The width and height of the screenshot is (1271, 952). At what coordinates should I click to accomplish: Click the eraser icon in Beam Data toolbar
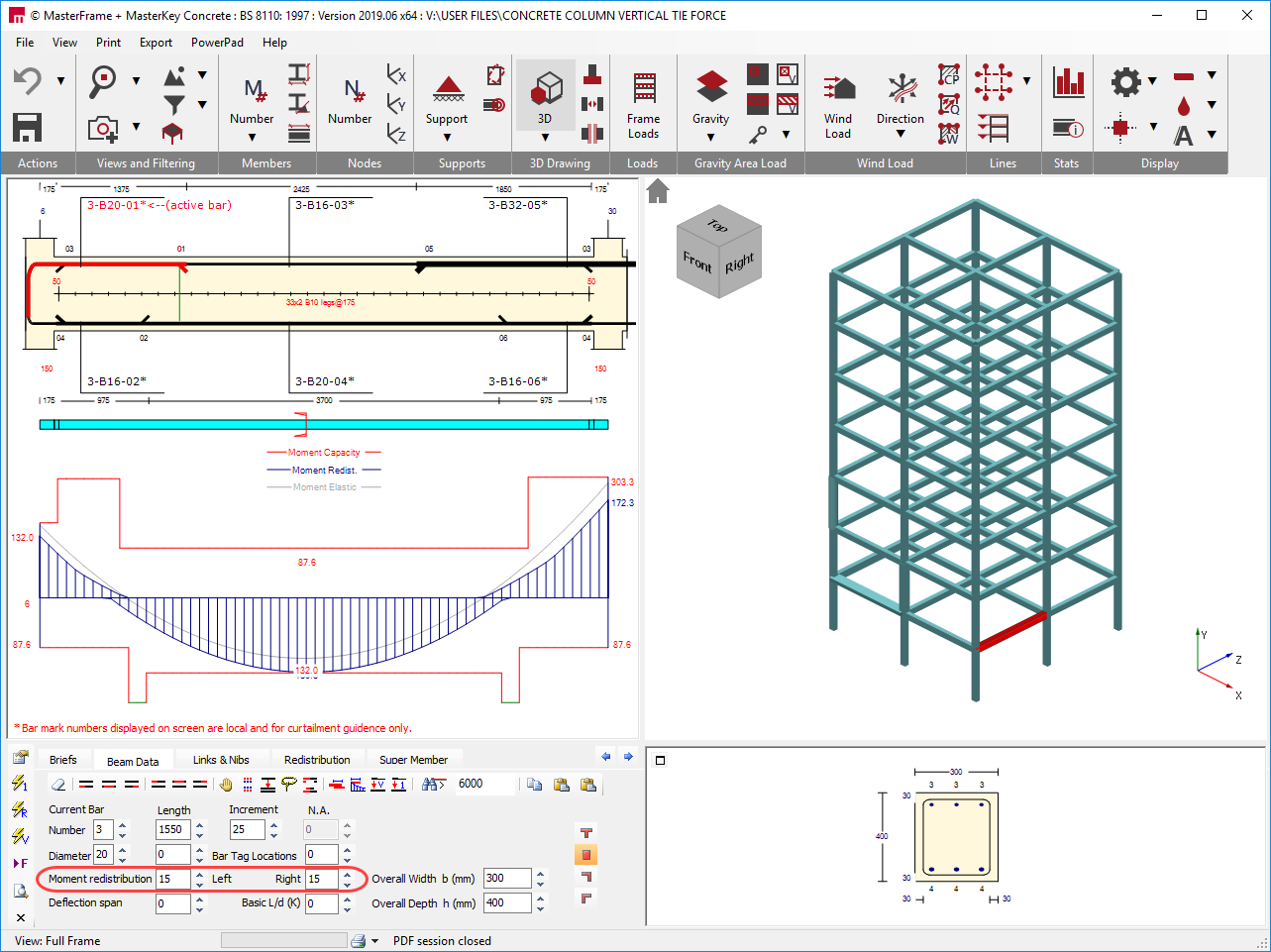click(x=58, y=785)
